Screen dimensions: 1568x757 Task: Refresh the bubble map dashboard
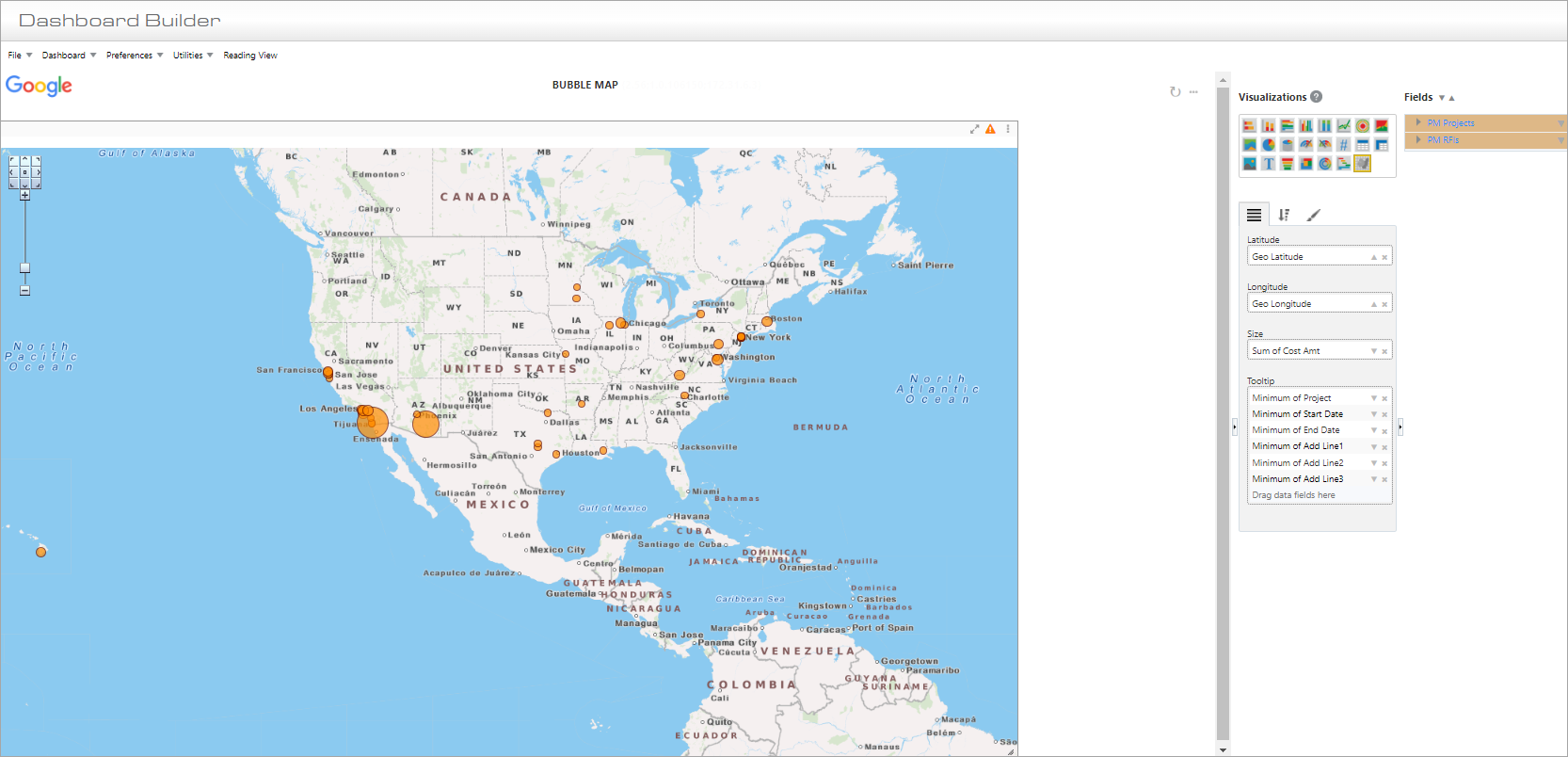[x=1175, y=91]
